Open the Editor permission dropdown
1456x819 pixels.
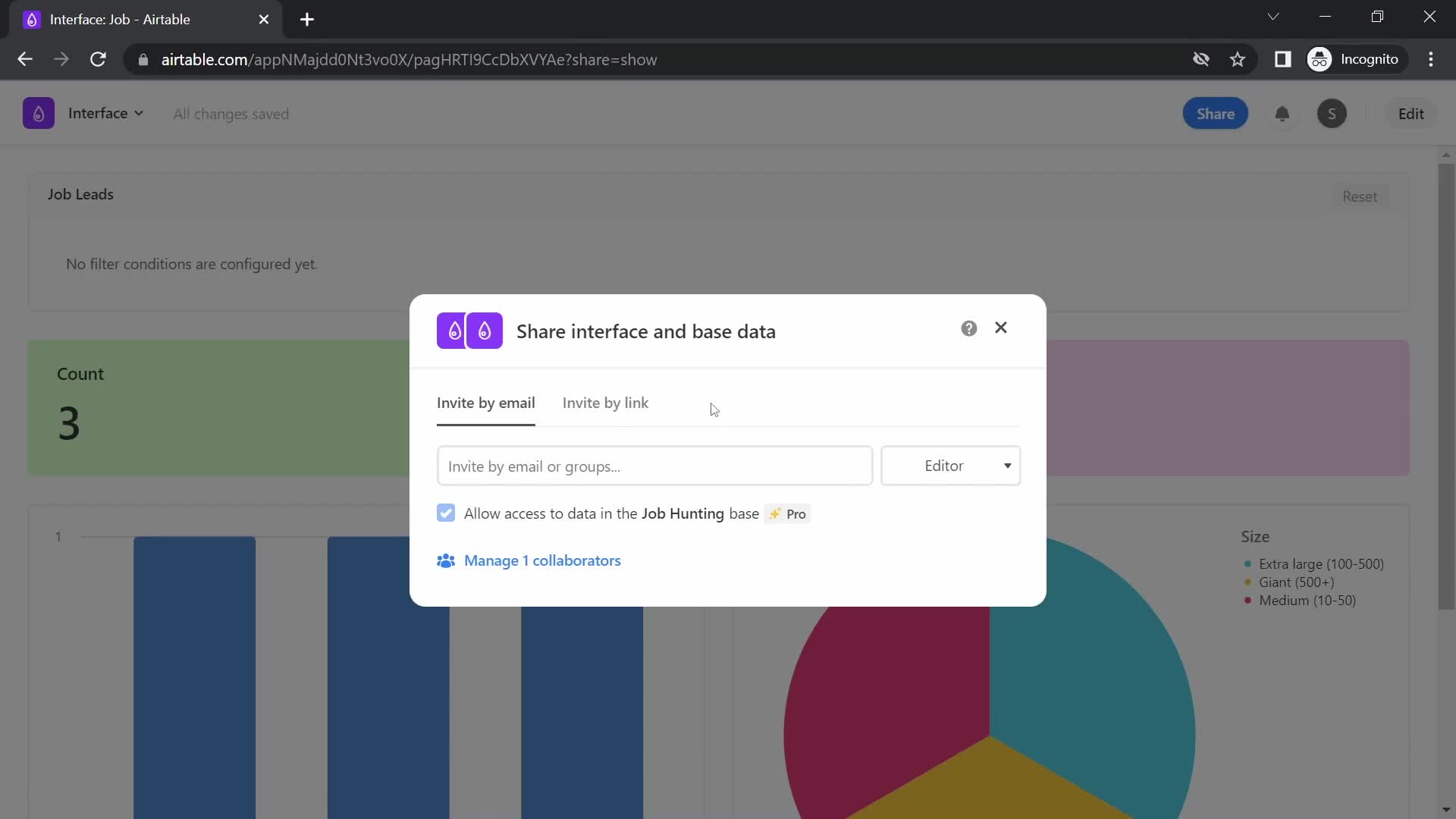(950, 466)
